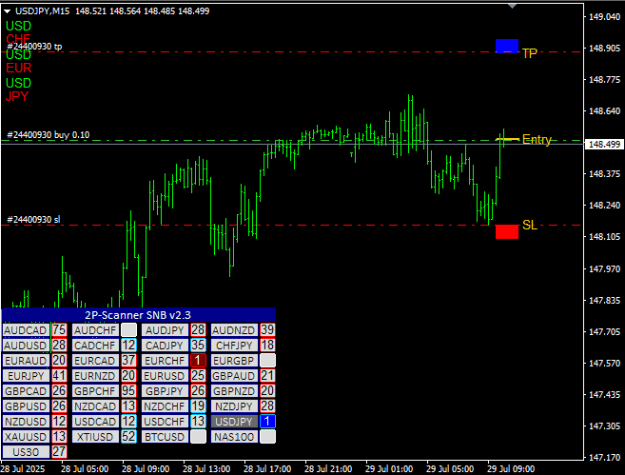Choose the NZDCAD pair button

pyautogui.click(x=95, y=406)
